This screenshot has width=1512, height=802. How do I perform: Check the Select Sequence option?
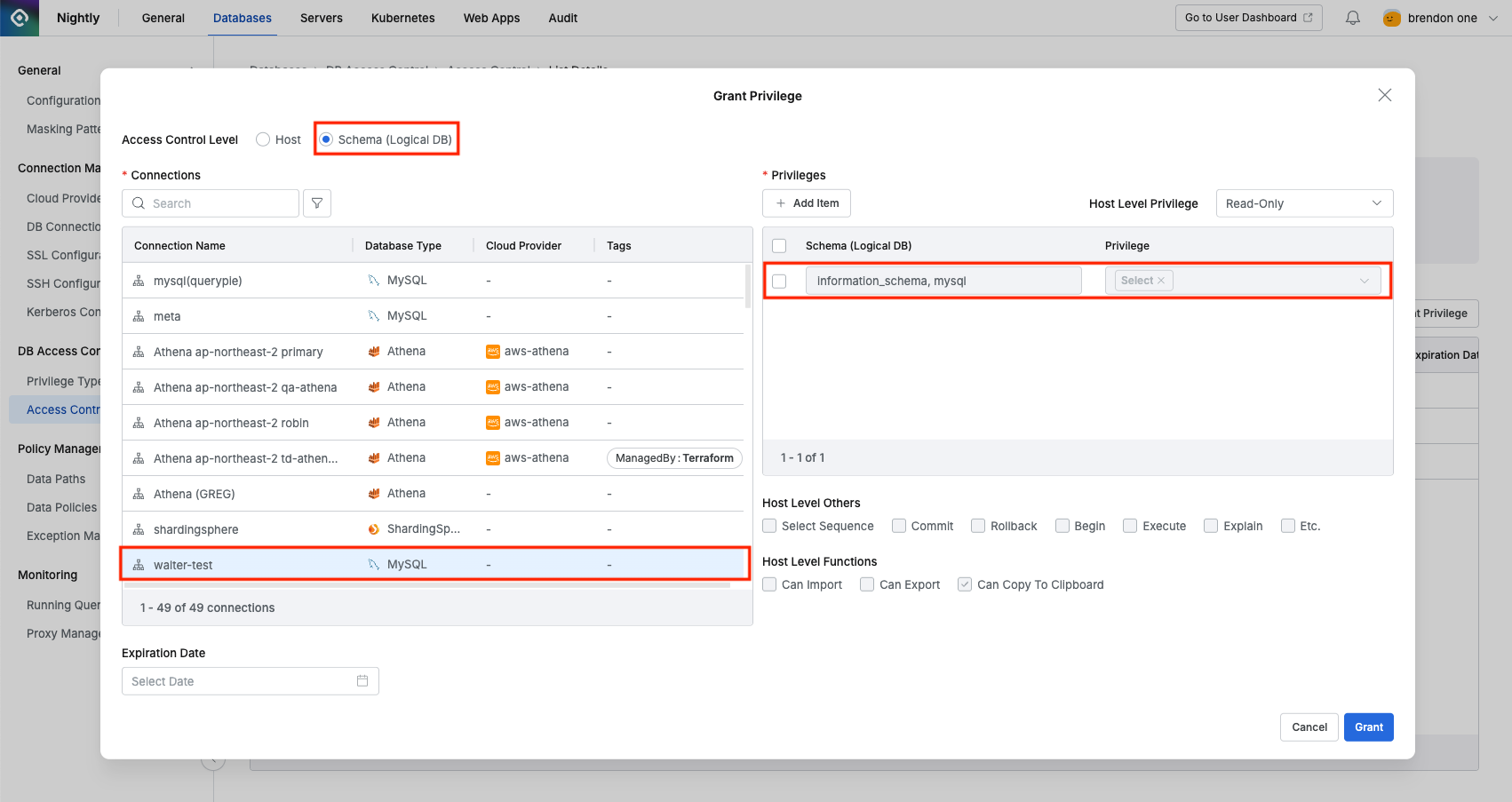[769, 526]
